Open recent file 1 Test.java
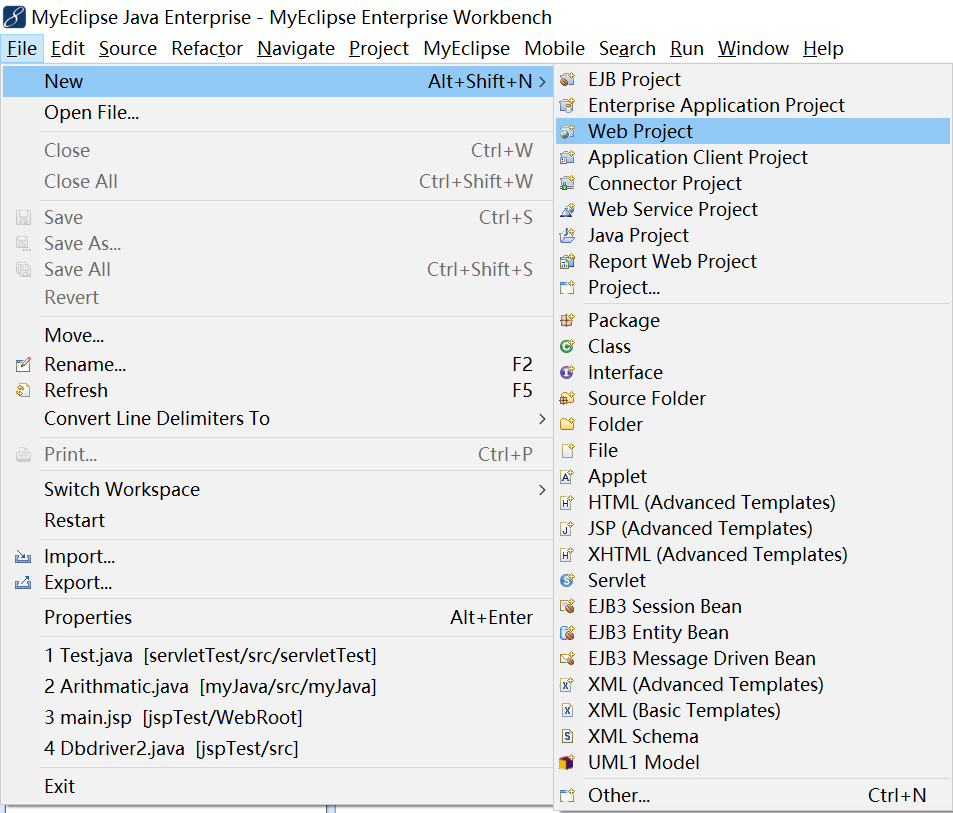953x813 pixels. tap(277, 656)
